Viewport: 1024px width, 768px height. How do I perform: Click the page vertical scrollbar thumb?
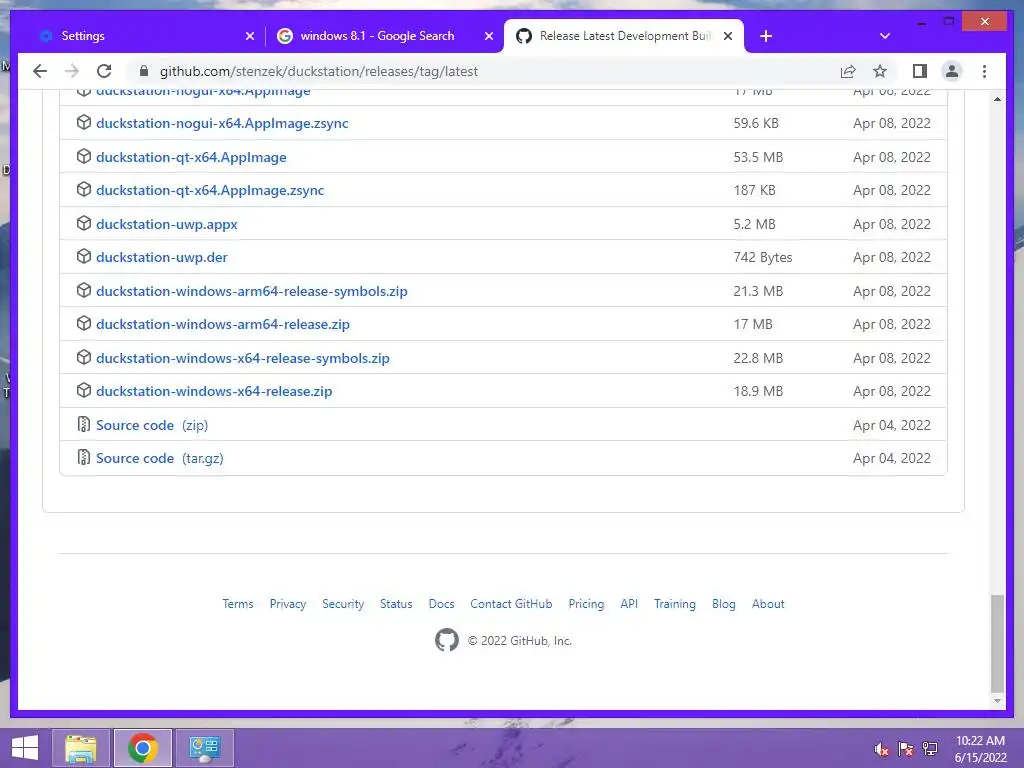click(997, 644)
